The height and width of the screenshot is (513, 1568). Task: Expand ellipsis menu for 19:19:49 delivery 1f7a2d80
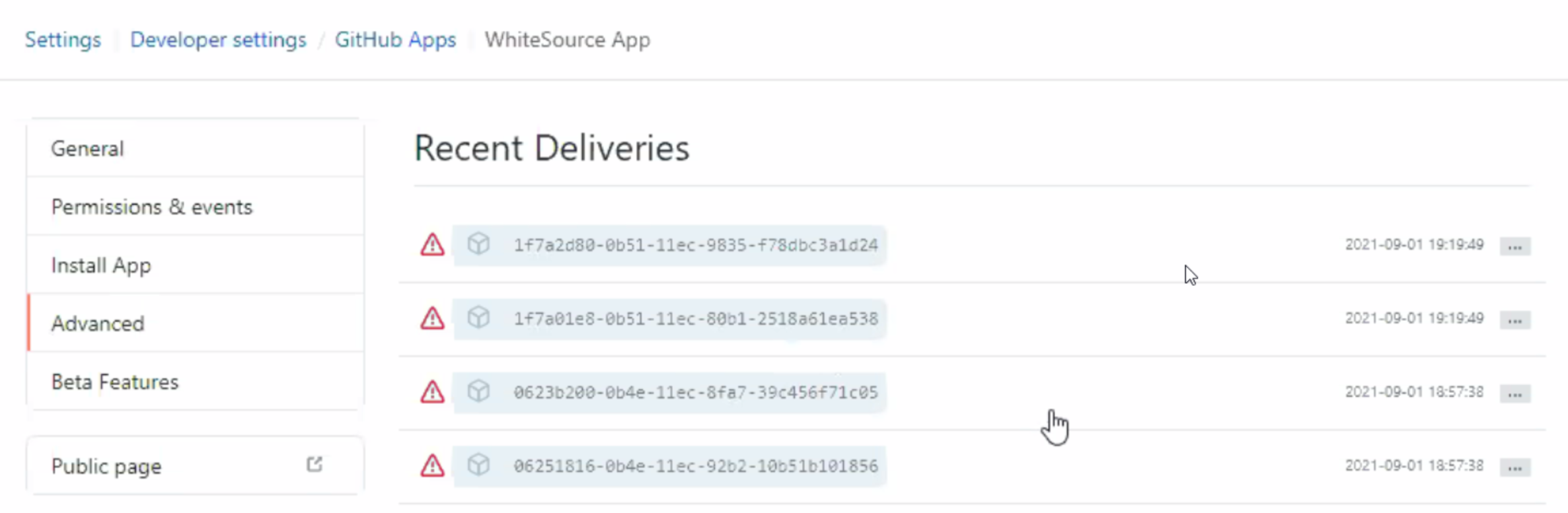1514,247
